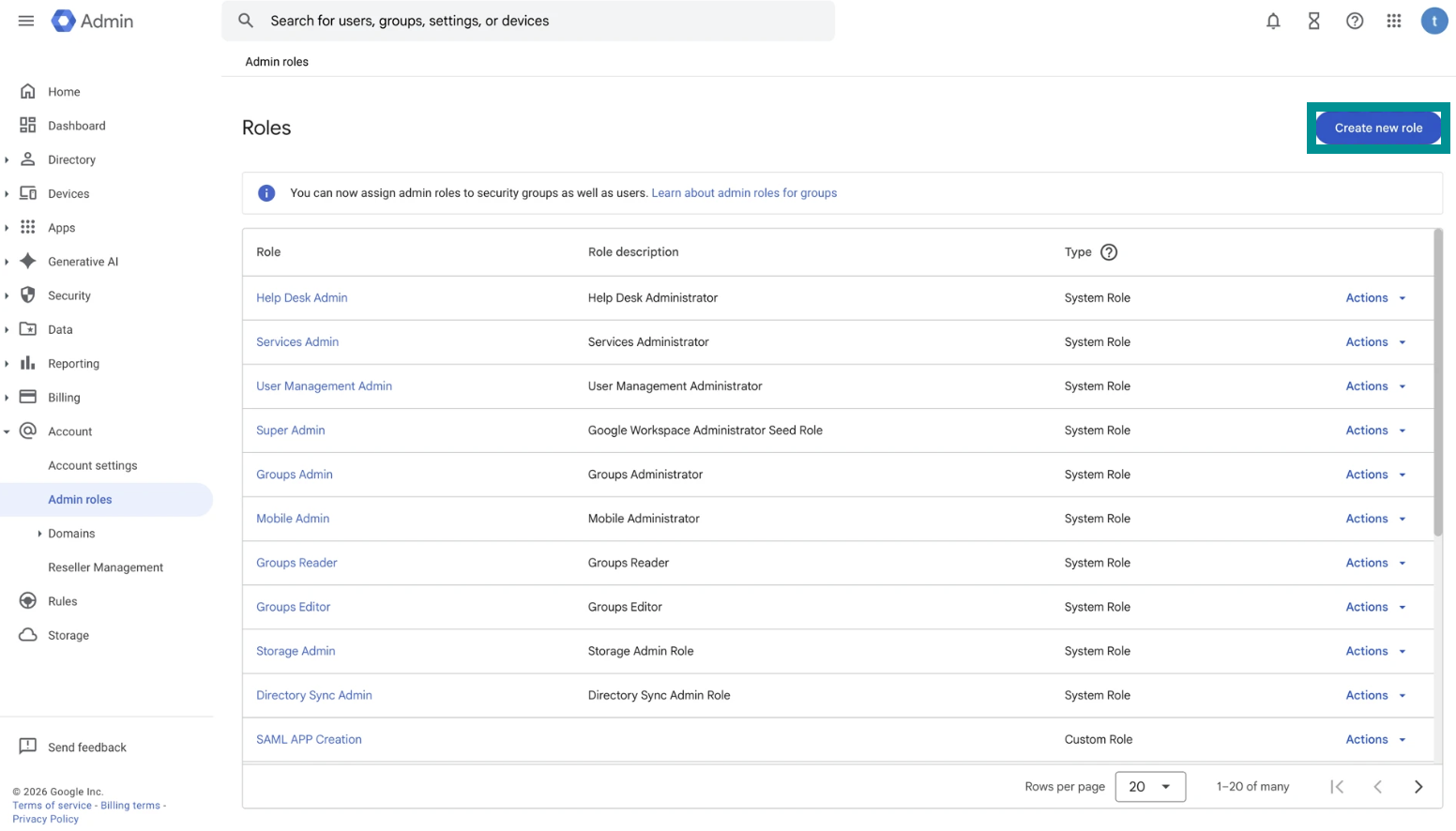
Task: Open the help question mark icon
Action: click(x=1354, y=21)
